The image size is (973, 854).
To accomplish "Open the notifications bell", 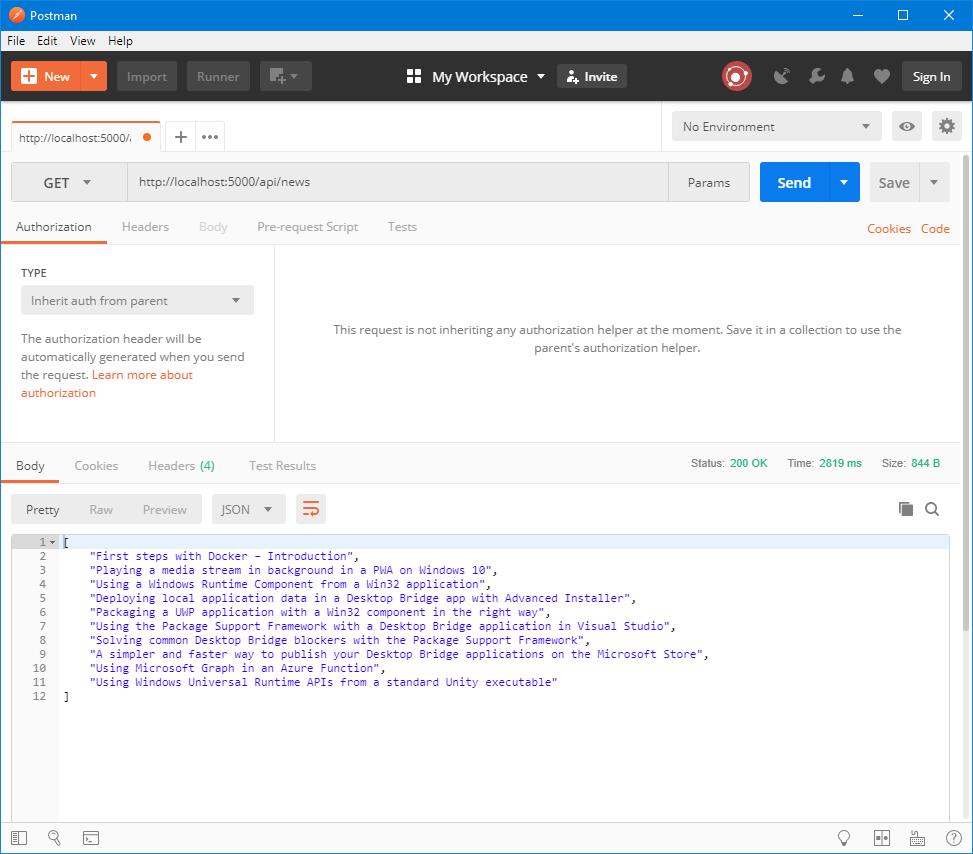I will 847,76.
